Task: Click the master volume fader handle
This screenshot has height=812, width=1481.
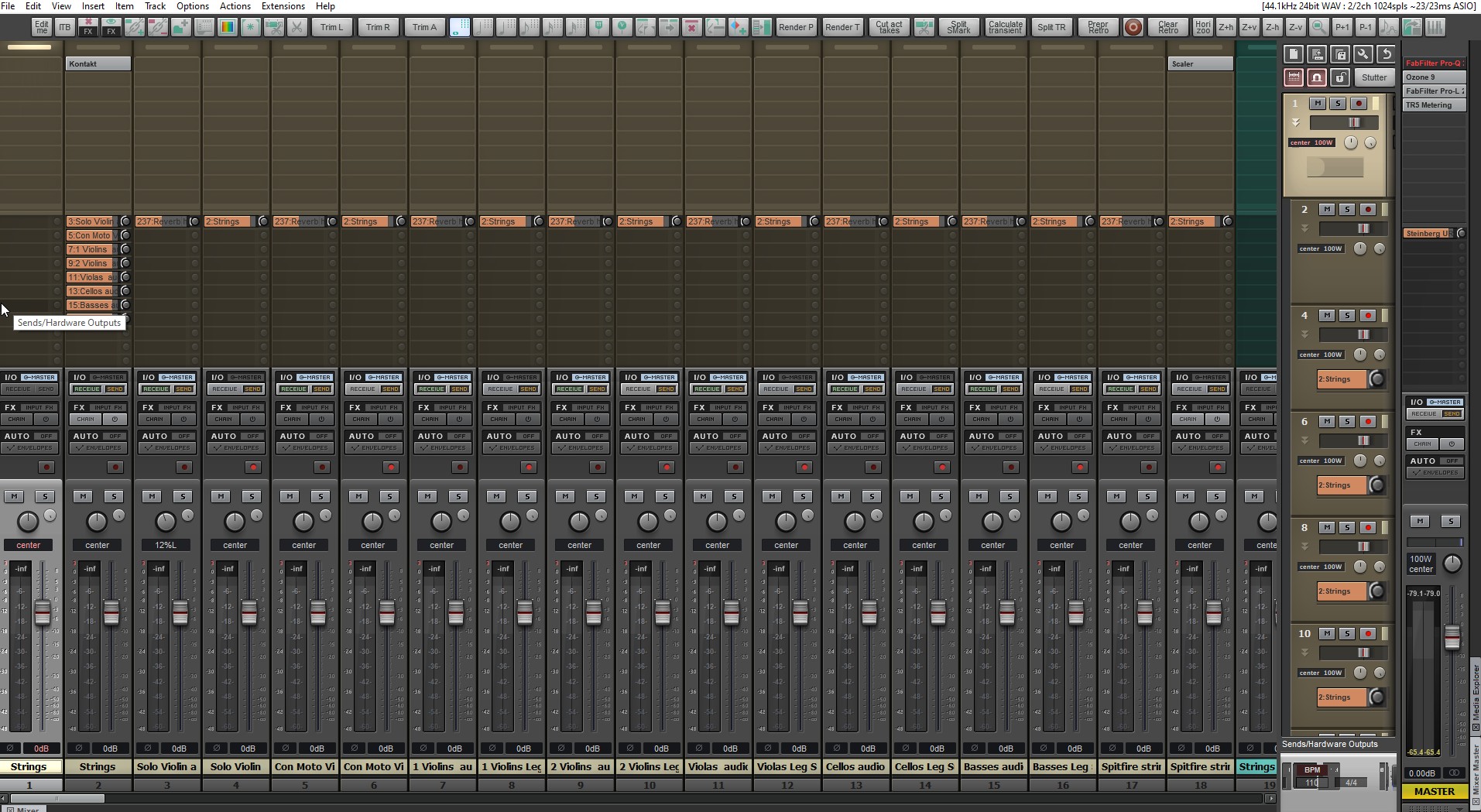Action: click(1452, 637)
